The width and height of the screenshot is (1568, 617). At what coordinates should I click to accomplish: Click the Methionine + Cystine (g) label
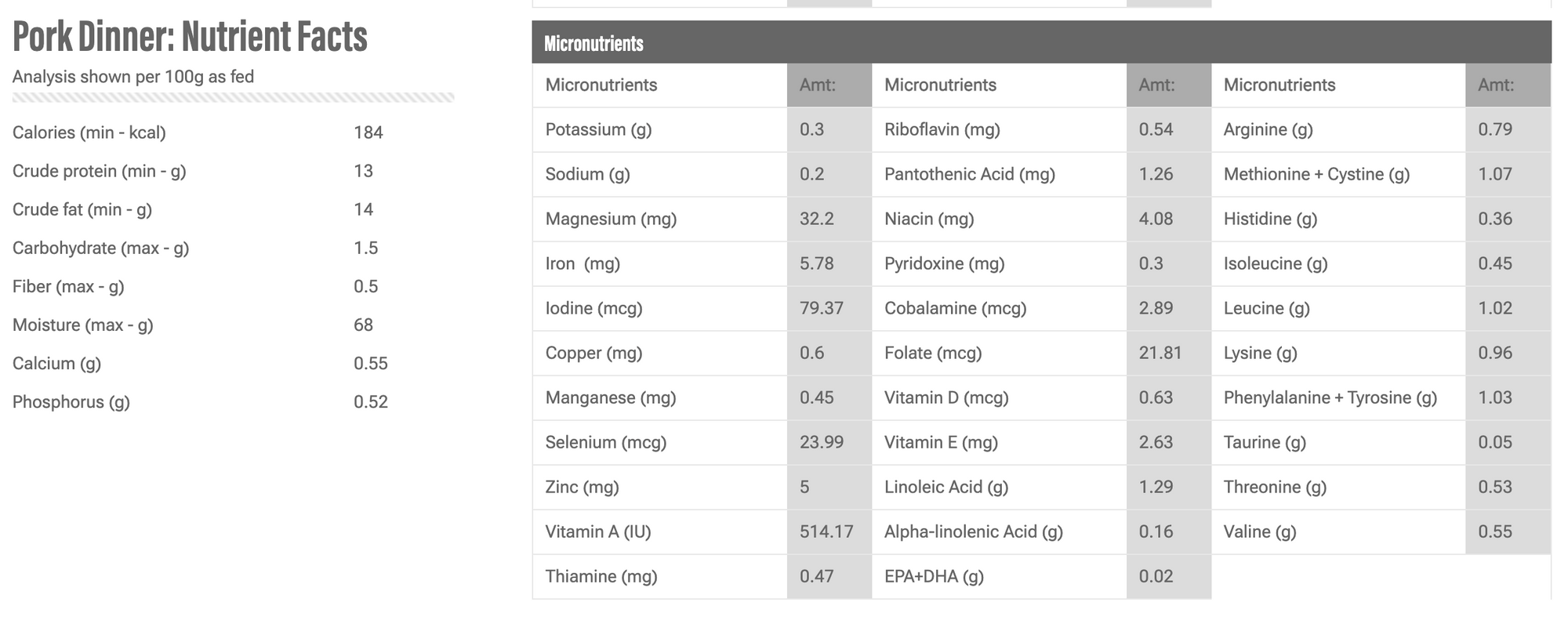[x=1316, y=174]
